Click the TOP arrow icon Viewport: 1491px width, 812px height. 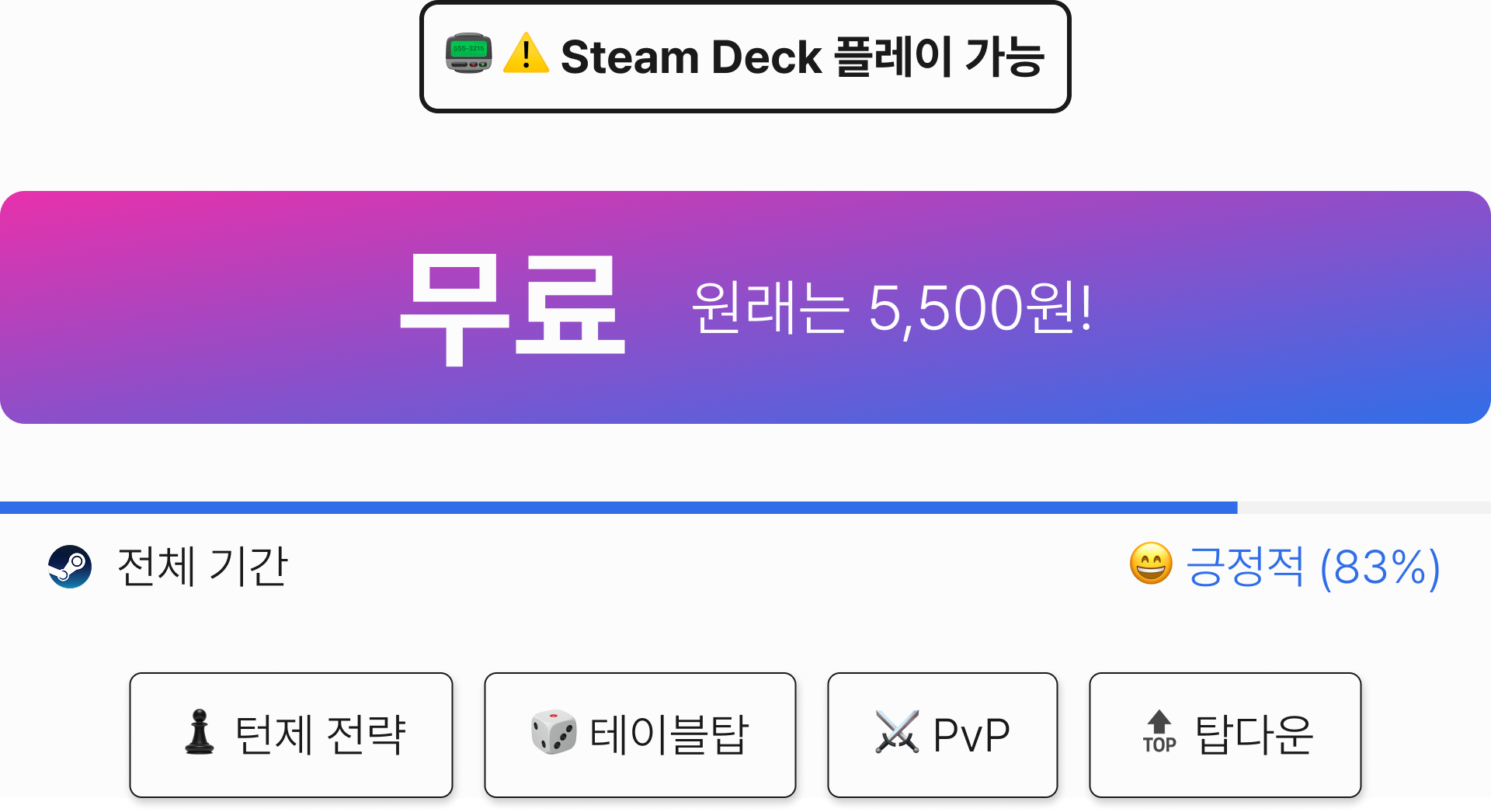[1159, 732]
